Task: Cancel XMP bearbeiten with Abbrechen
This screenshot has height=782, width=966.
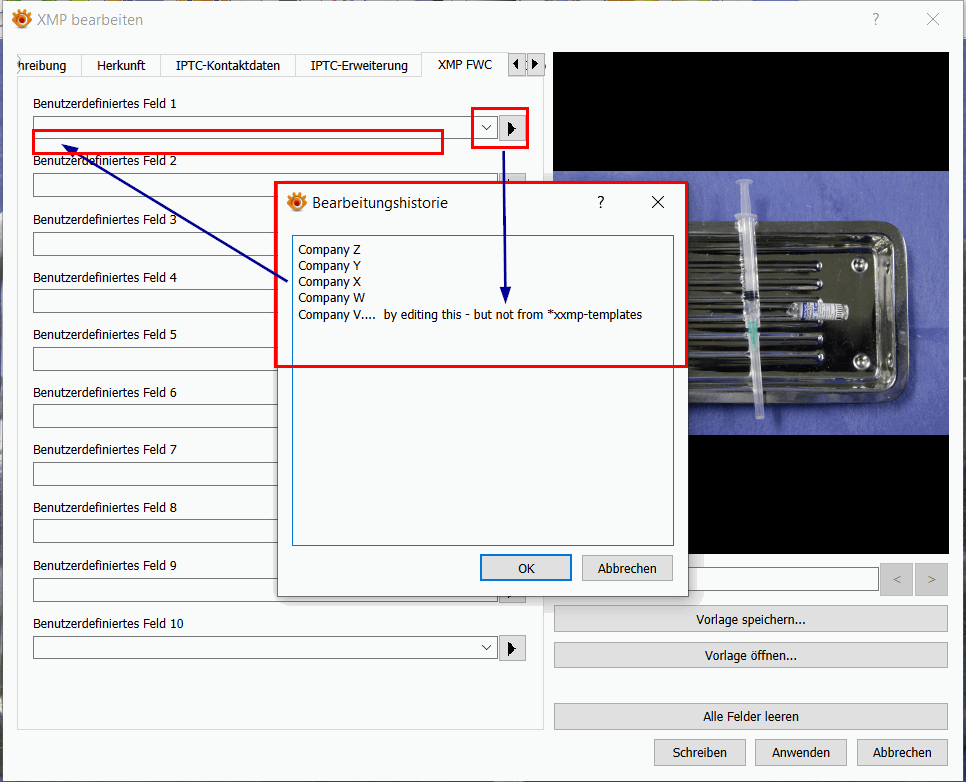Action: point(902,752)
